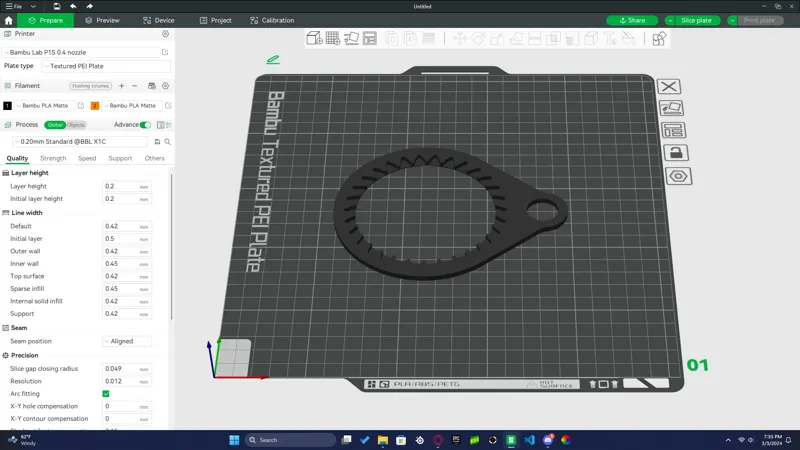This screenshot has width=800, height=450.
Task: Go to Home screen icon
Action: click(8, 20)
